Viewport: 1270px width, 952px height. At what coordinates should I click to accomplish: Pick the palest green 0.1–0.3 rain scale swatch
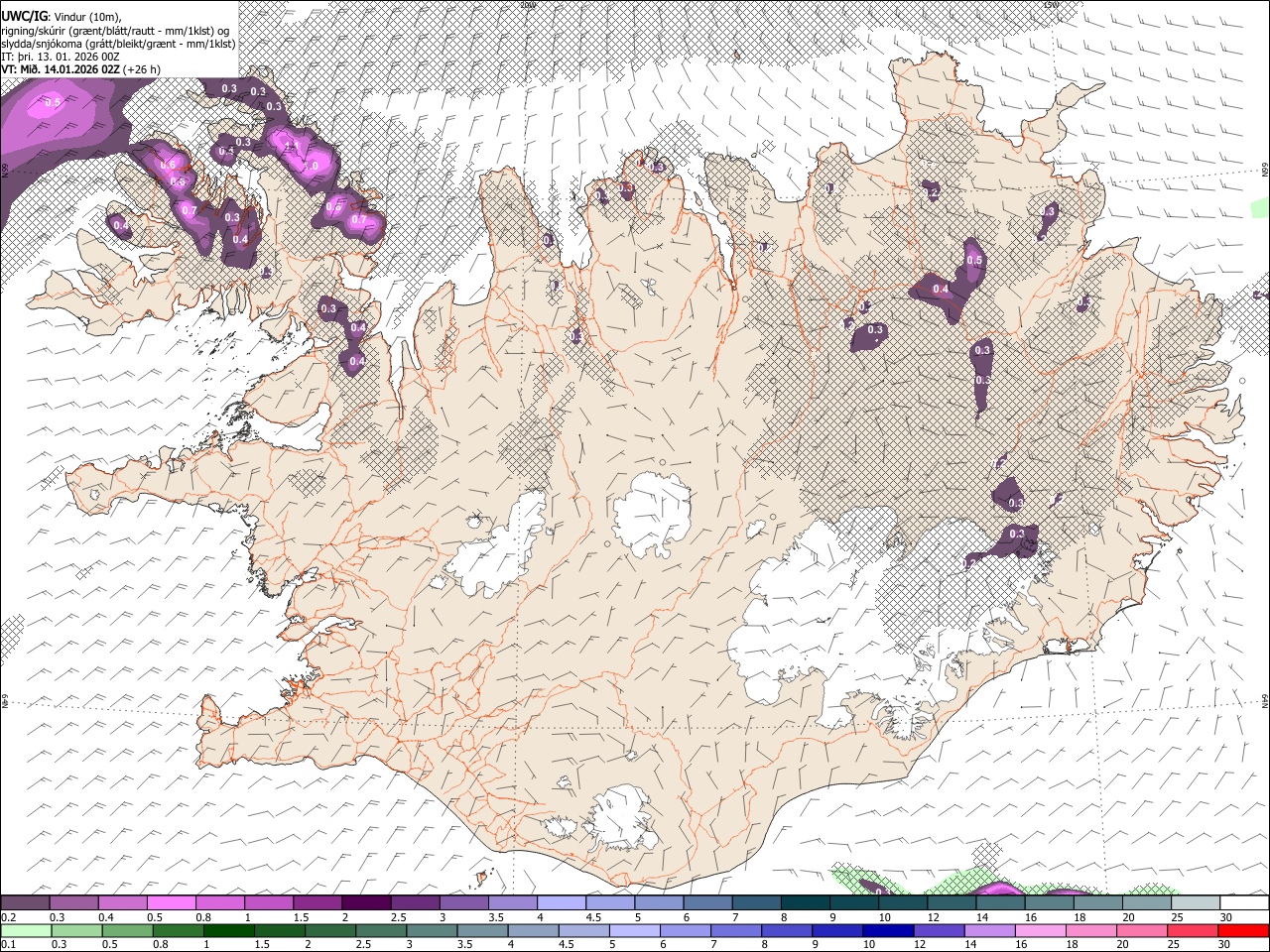tap(26, 930)
